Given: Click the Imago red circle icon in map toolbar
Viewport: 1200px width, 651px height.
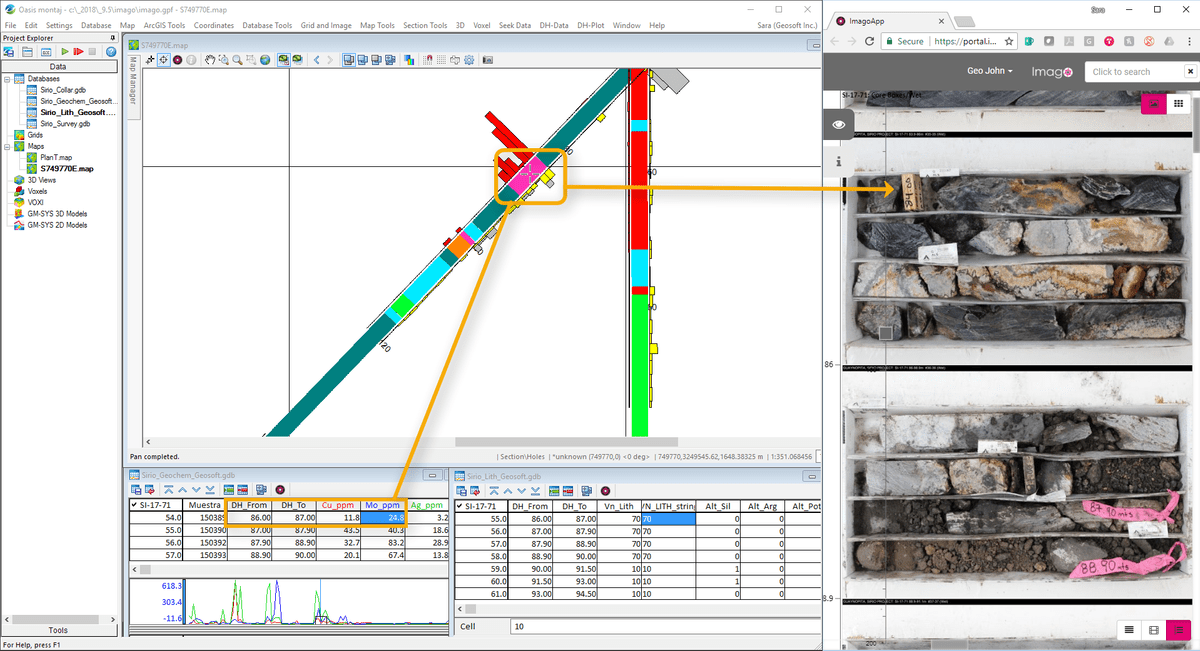Looking at the screenshot, I should tap(177, 60).
